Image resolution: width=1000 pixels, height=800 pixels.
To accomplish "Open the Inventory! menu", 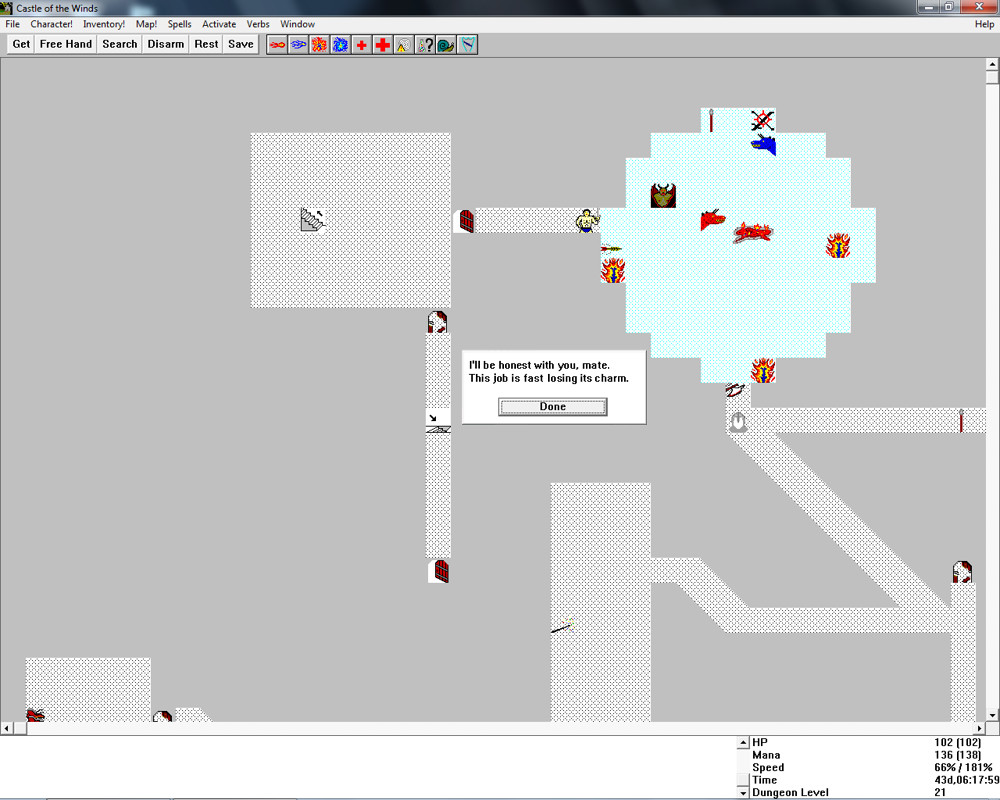I will pos(104,24).
